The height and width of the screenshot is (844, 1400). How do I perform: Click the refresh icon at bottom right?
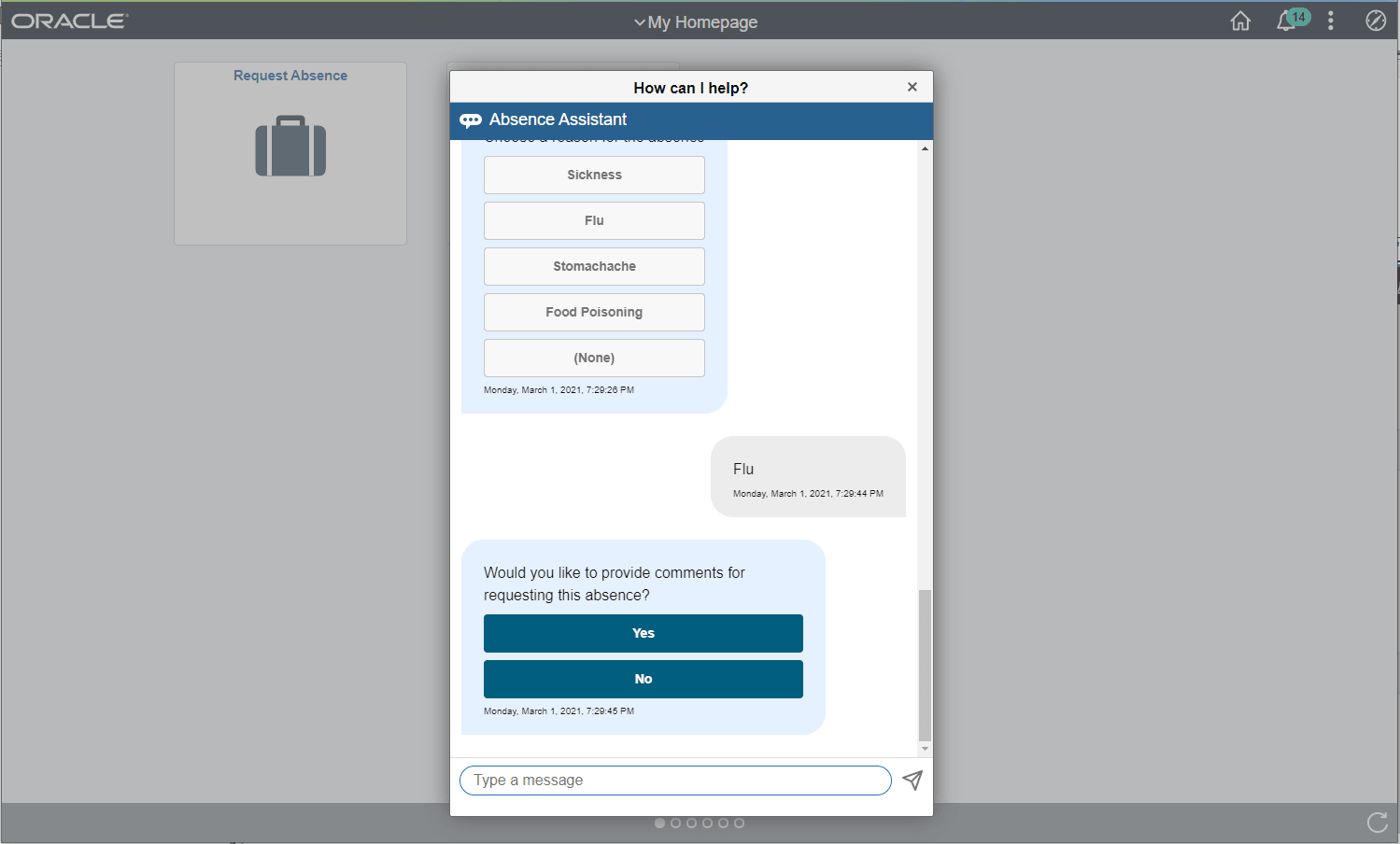pyautogui.click(x=1377, y=823)
